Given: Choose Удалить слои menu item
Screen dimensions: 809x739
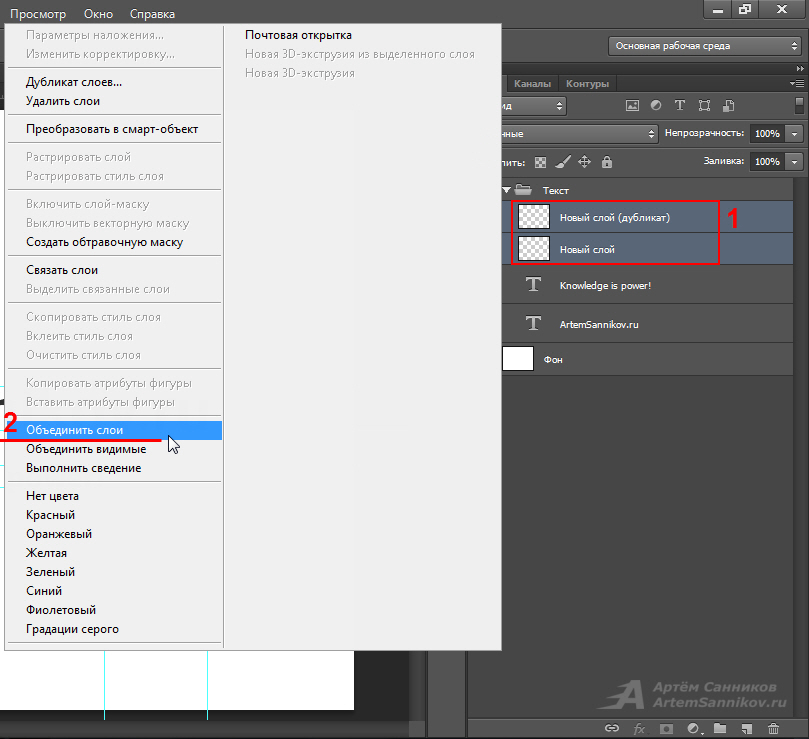Looking at the screenshot, I should [x=114, y=101].
